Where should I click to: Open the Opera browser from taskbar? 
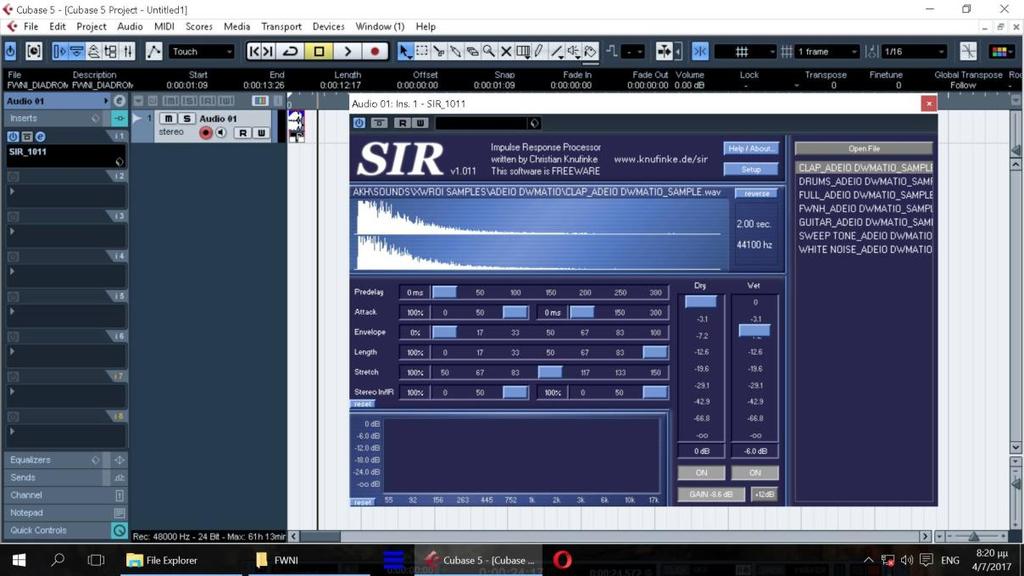tap(562, 560)
